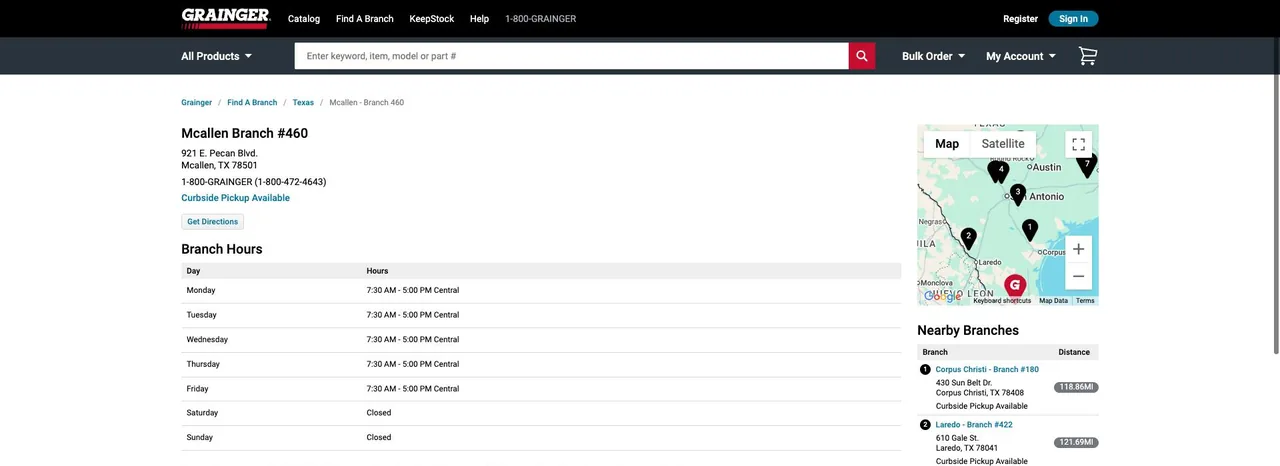Click the Saturday row in Branch Hours
Viewport: 1280px width, 466px height.
(x=541, y=413)
